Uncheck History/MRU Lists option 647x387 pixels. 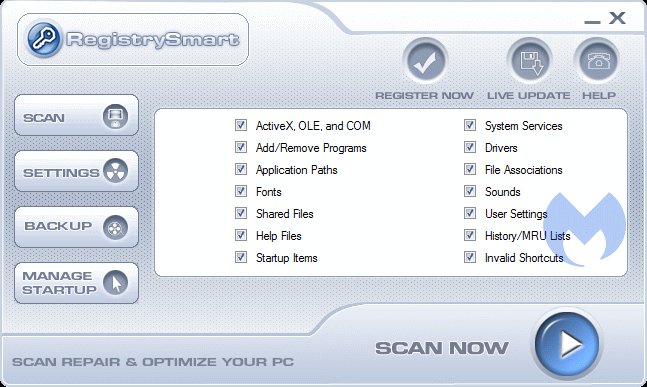tap(470, 235)
